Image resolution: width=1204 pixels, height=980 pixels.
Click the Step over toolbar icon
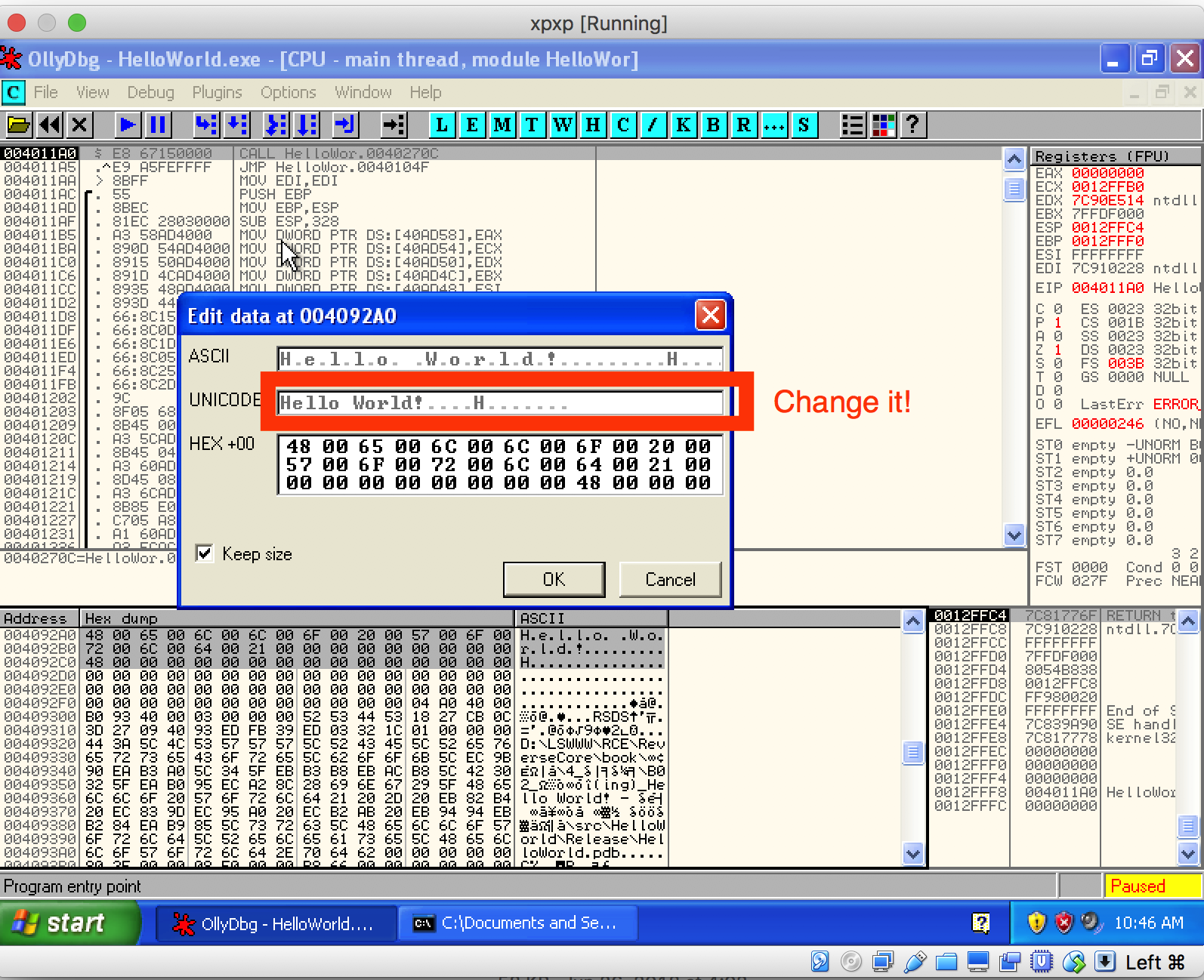[237, 125]
